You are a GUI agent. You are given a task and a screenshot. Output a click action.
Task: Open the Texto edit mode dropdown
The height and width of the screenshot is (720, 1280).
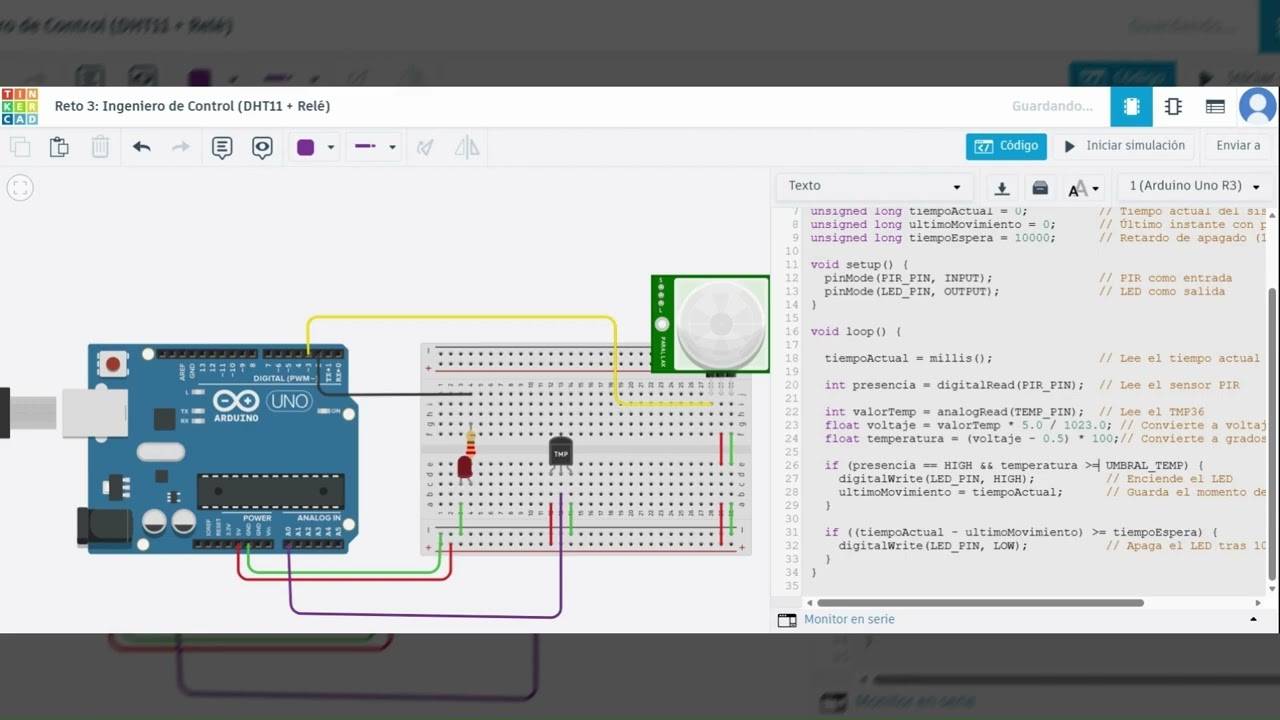pyautogui.click(x=874, y=186)
